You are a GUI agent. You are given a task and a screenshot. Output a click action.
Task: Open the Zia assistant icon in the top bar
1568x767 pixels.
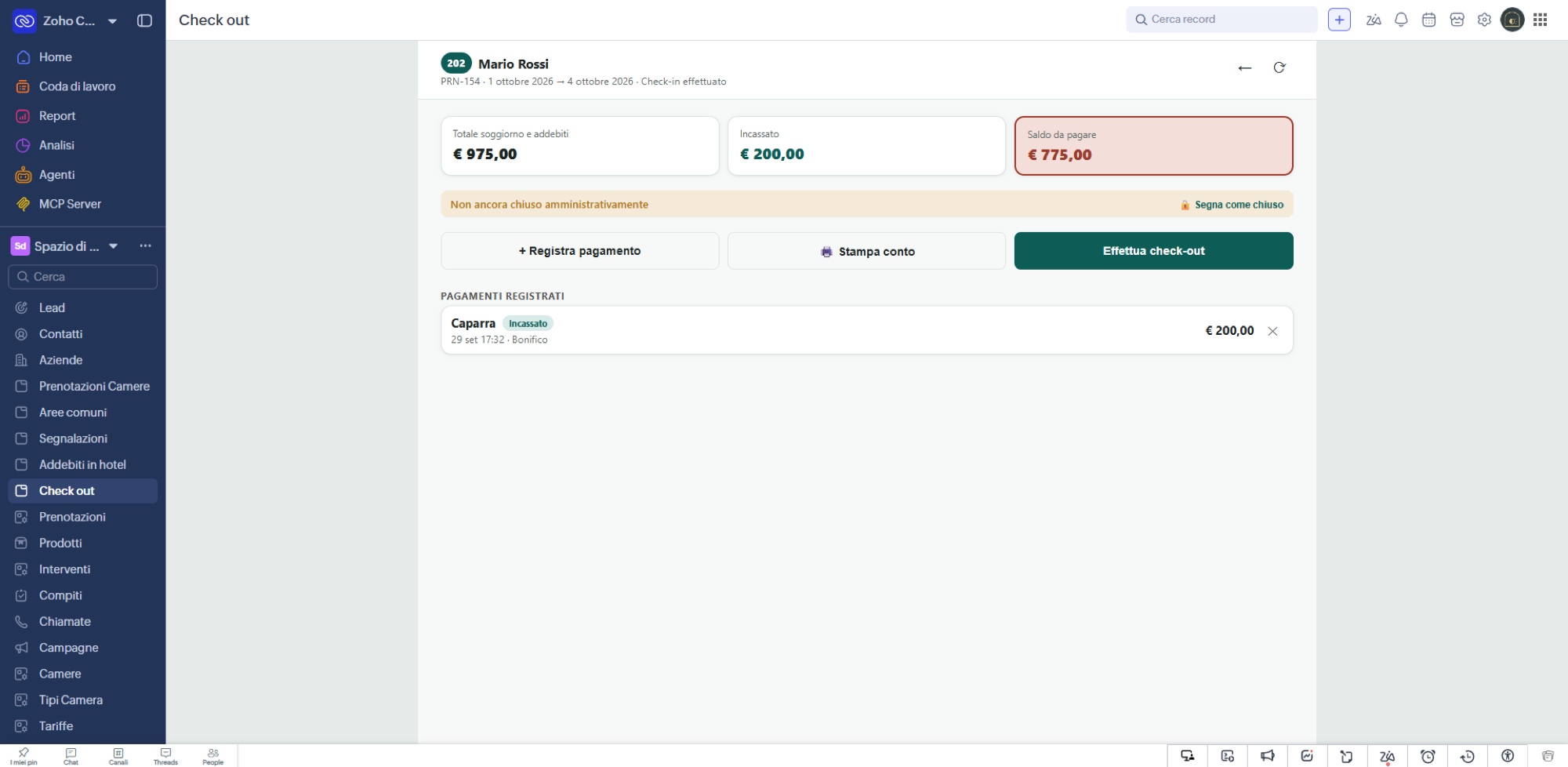(x=1374, y=20)
